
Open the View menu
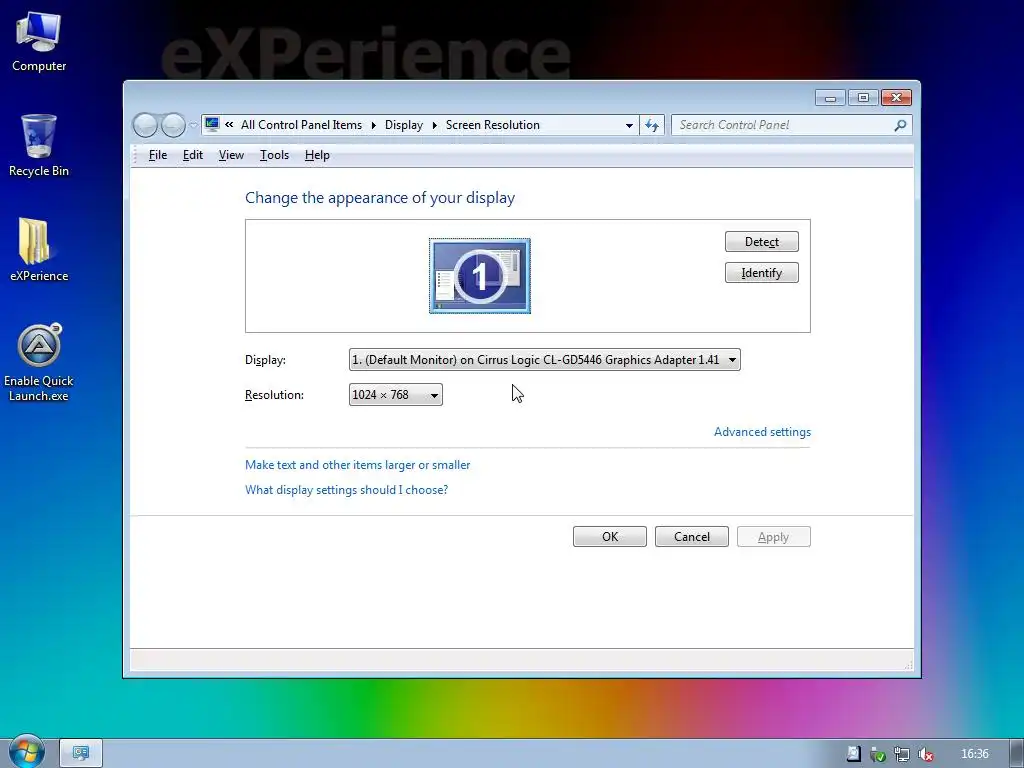[231, 155]
